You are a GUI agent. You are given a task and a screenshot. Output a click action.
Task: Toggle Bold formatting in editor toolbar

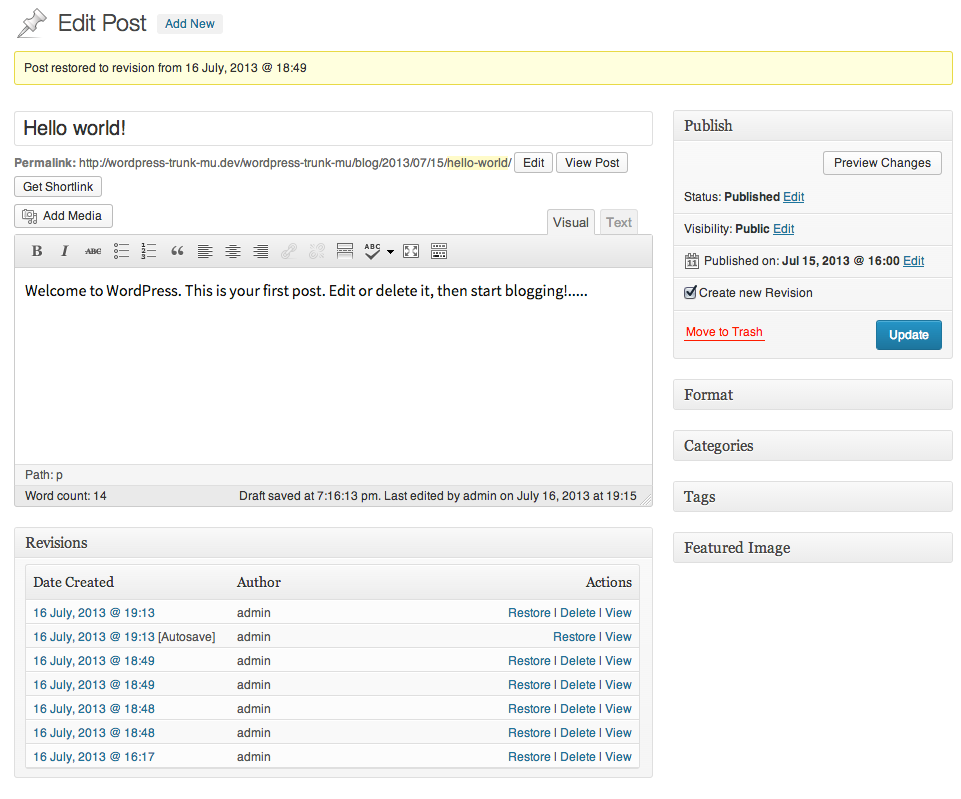click(37, 251)
